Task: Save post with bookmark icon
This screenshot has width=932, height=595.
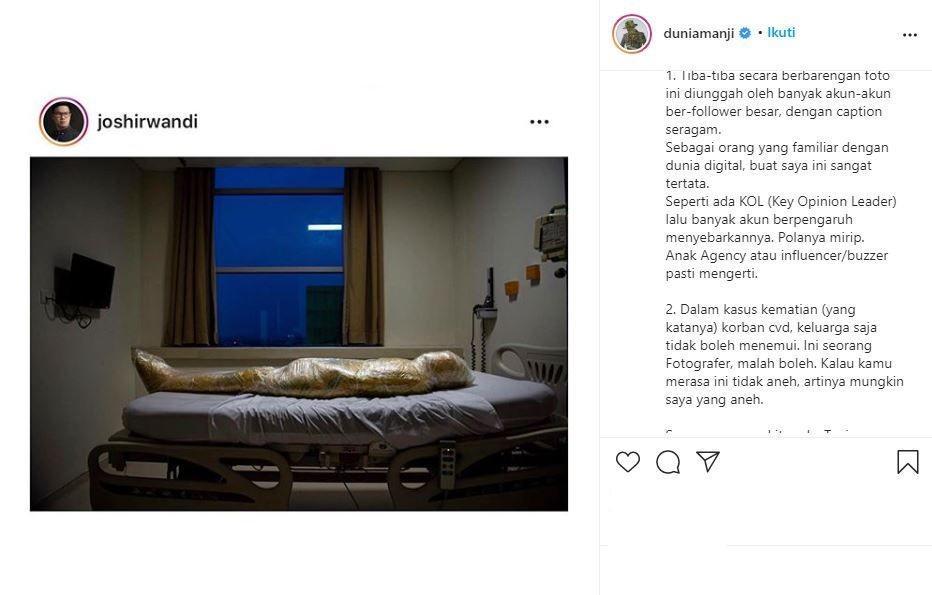Action: point(908,462)
